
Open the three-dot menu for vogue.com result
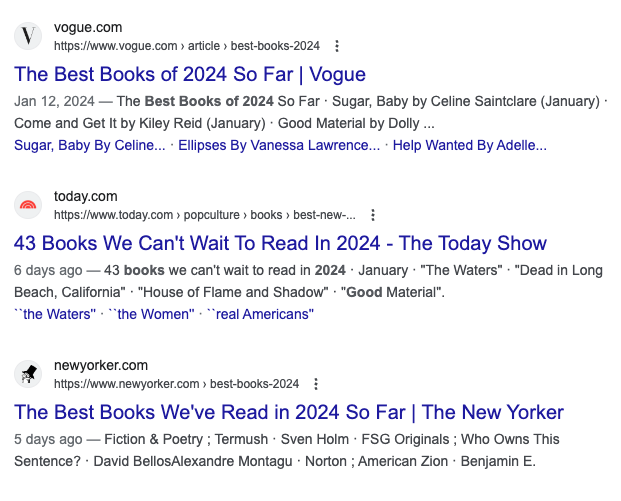[x=337, y=46]
